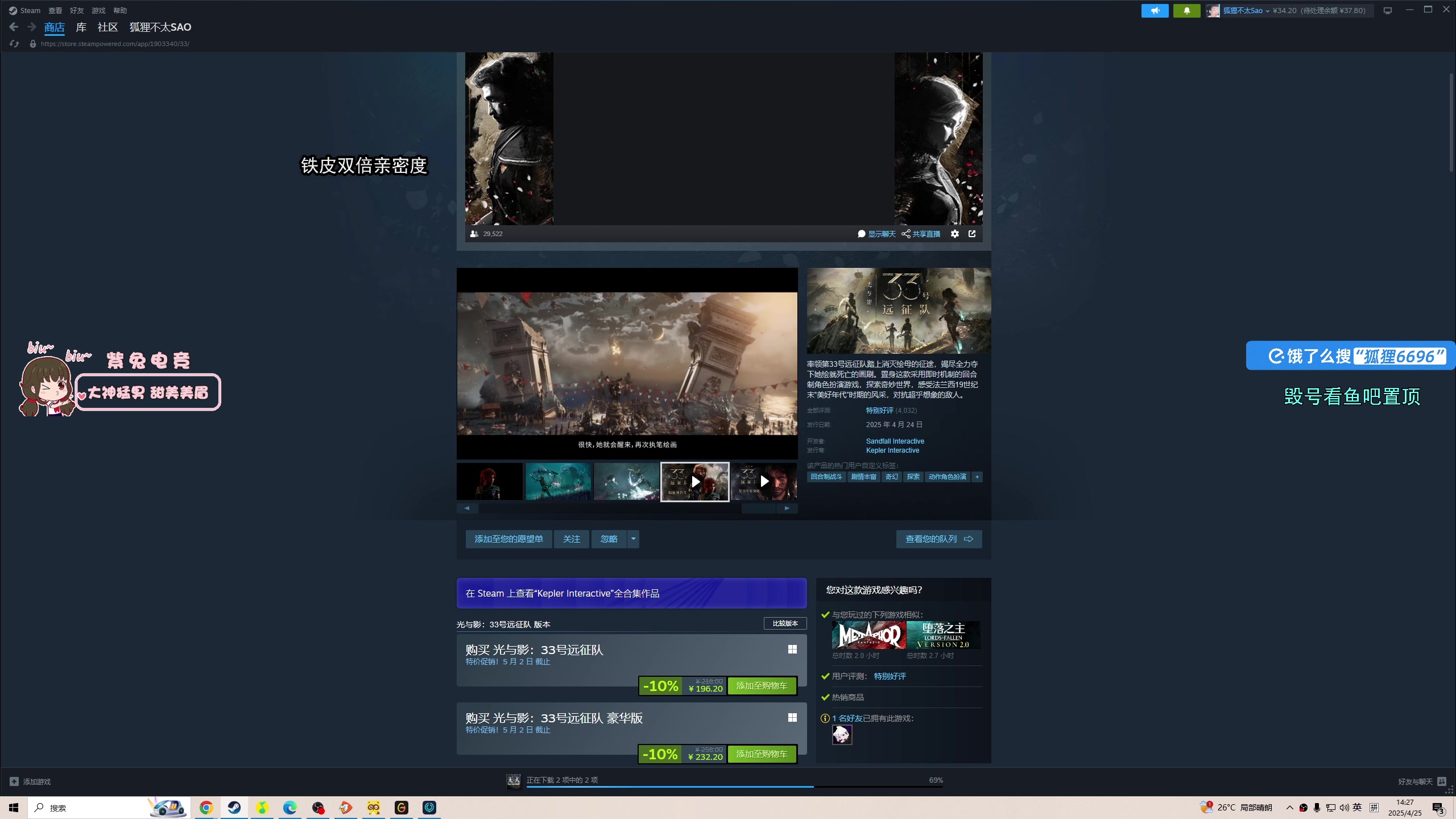Switch to the 社区 tab
This screenshot has height=819, width=1456.
point(107,27)
